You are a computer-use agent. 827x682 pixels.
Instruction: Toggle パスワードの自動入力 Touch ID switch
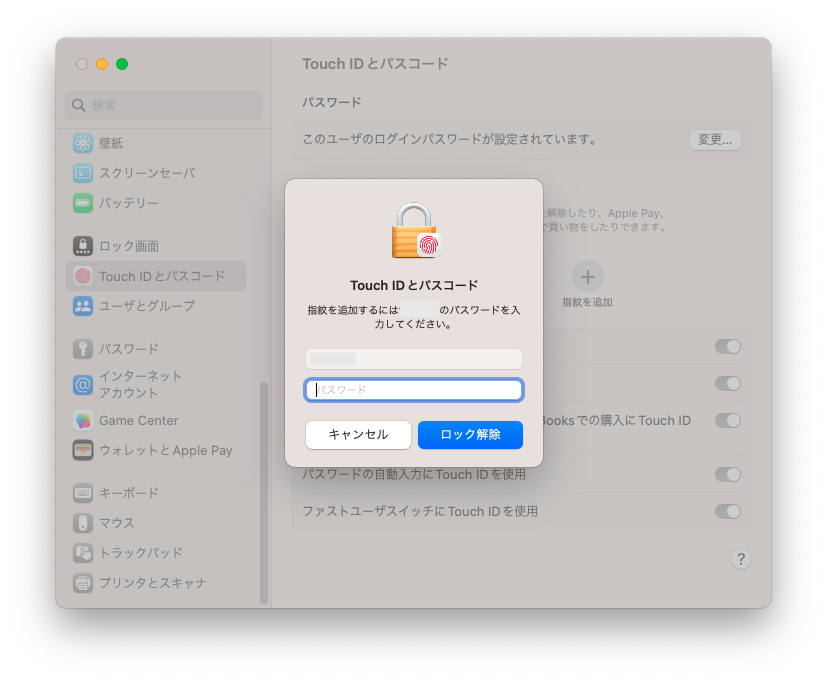pyautogui.click(x=727, y=474)
